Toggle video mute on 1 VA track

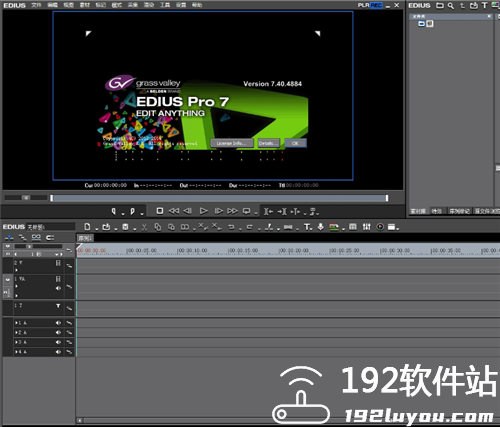click(x=58, y=279)
